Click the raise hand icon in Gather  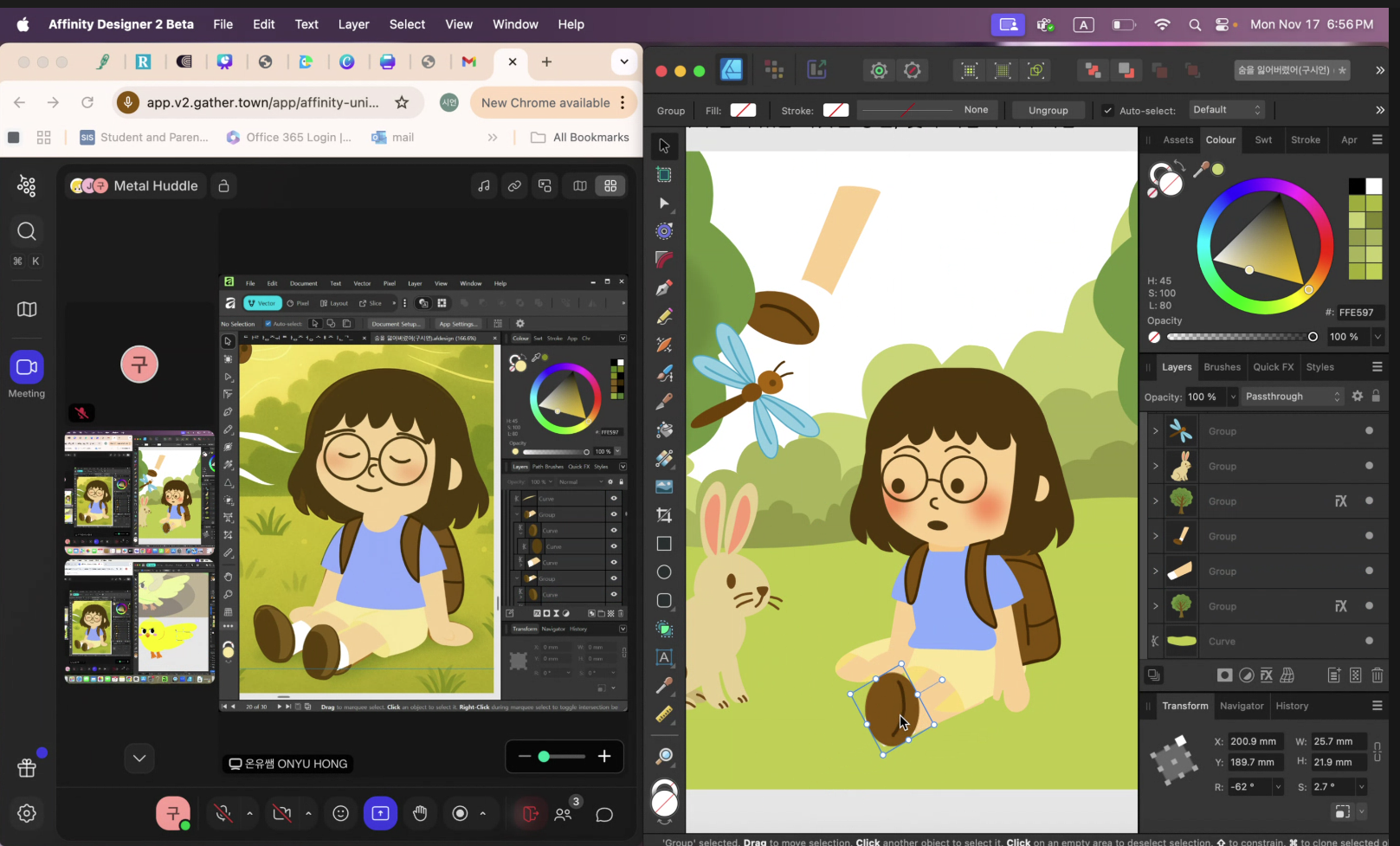tap(420, 813)
